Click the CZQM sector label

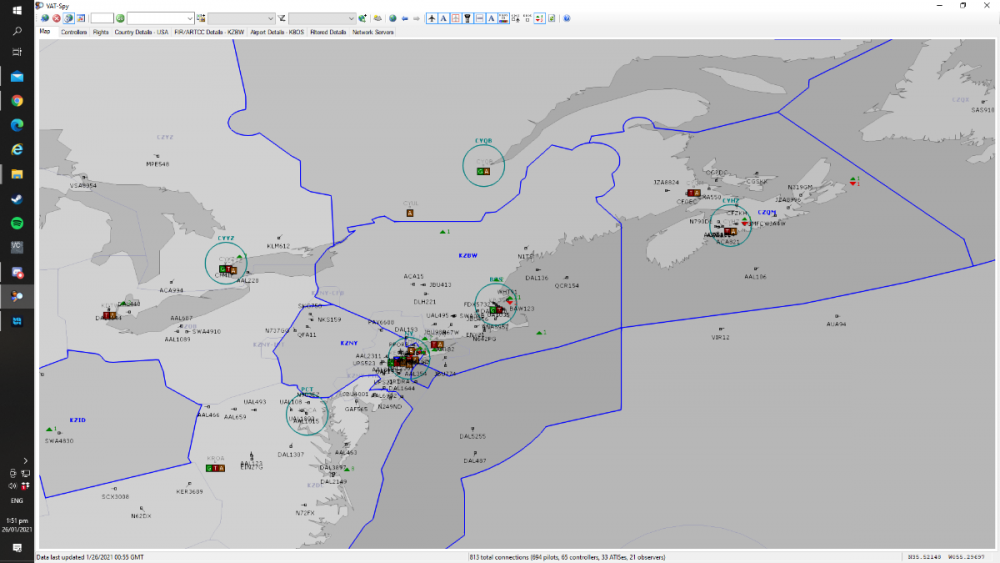767,212
